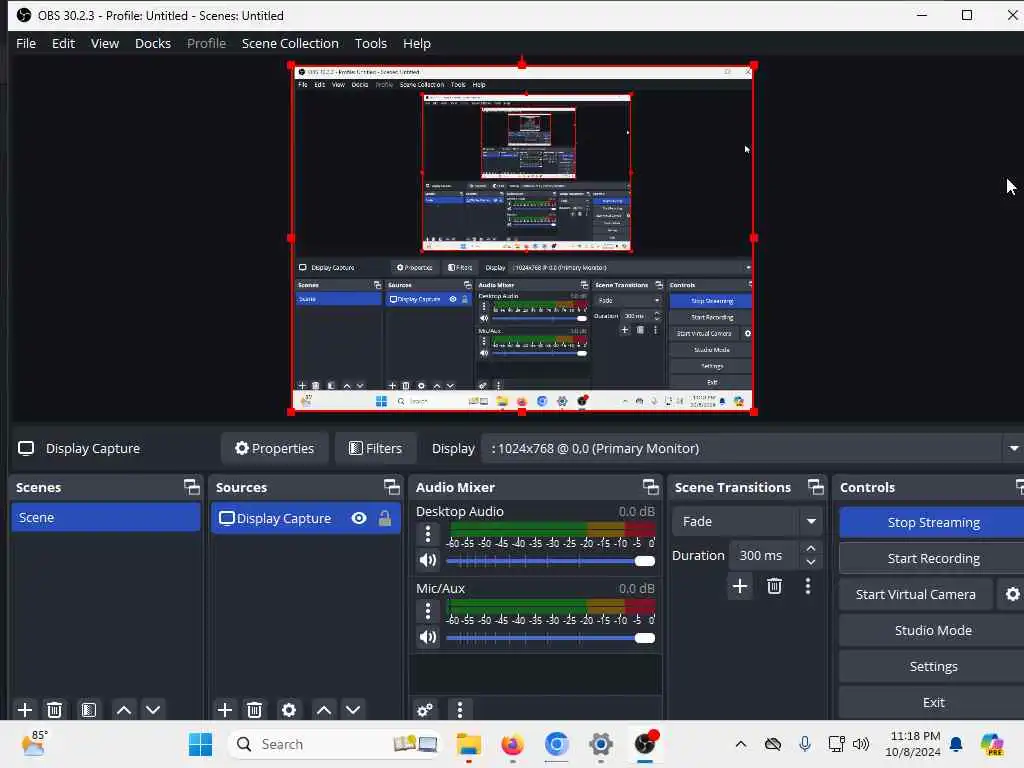The height and width of the screenshot is (768, 1024).
Task: Open OBS Settings button
Action: pyautogui.click(x=933, y=667)
